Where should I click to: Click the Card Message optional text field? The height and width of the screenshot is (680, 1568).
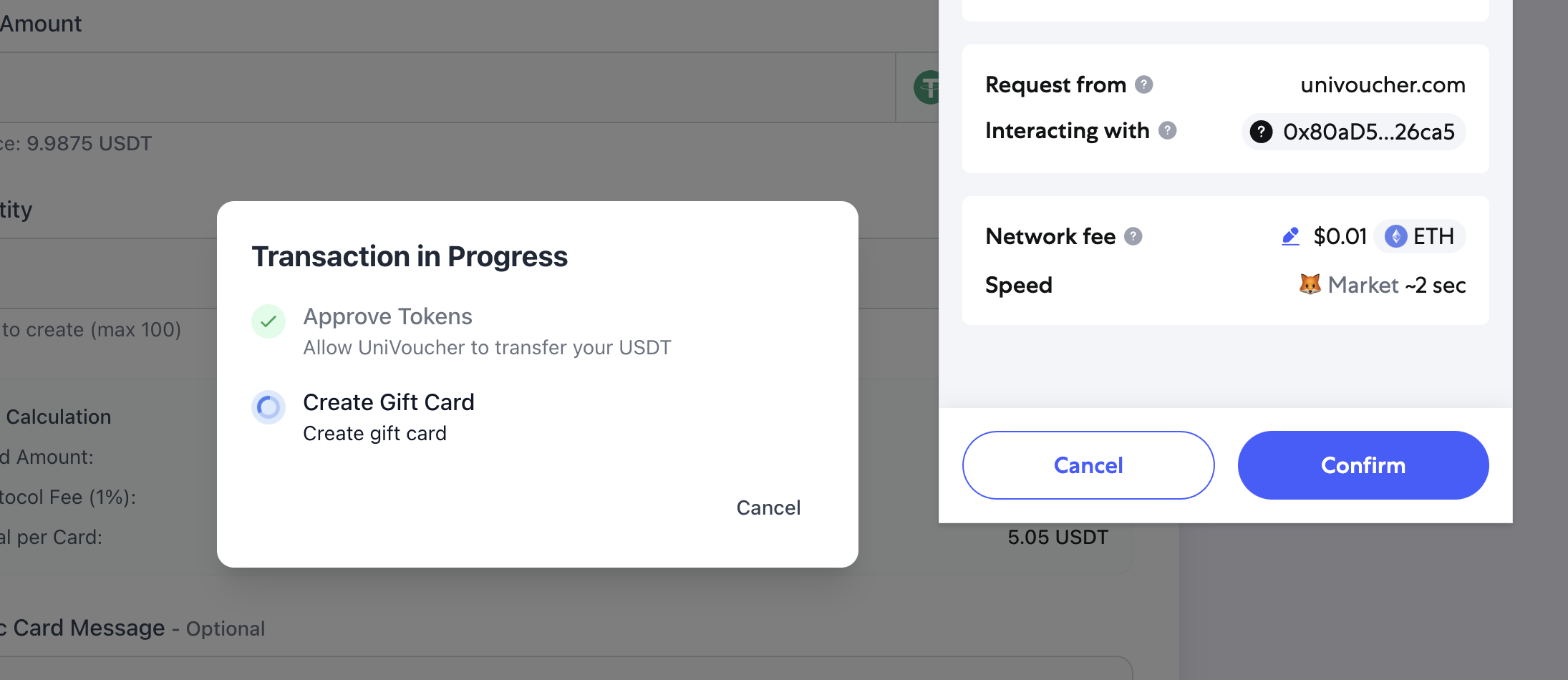coord(566,669)
